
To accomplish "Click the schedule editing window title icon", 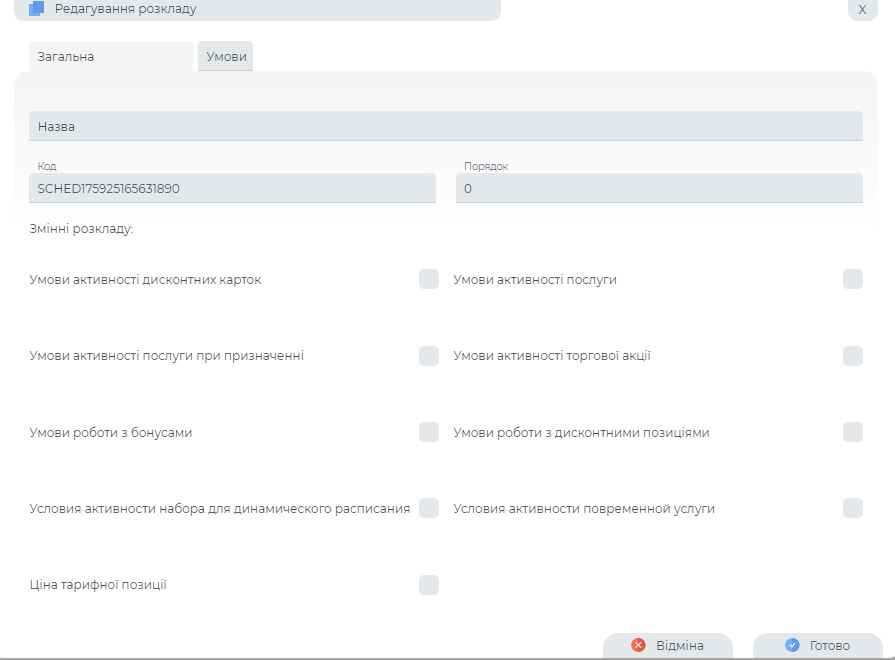I will pos(37,9).
